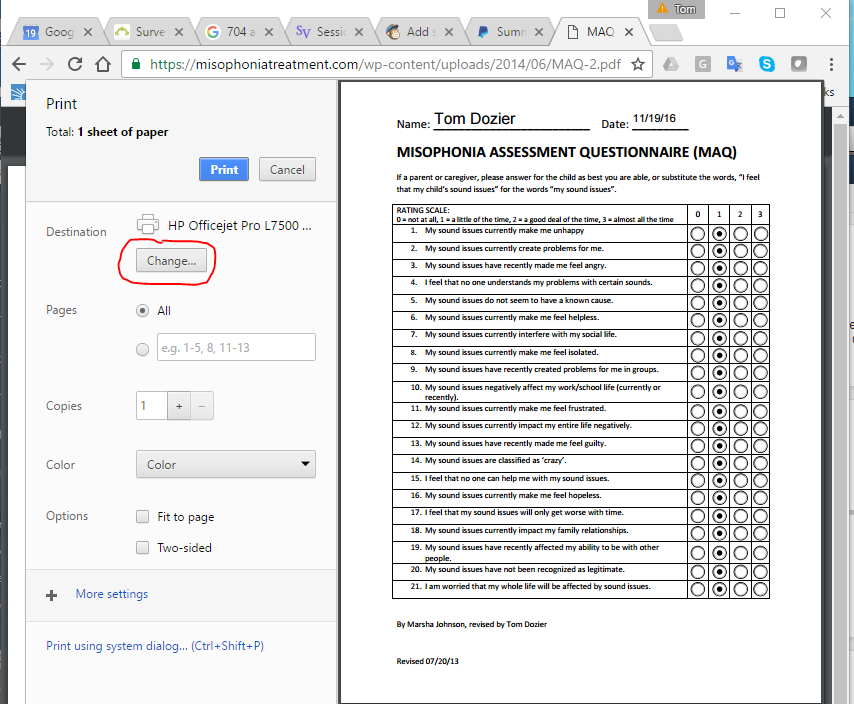
Task: Click the Google Drive extension icon
Action: tap(671, 64)
